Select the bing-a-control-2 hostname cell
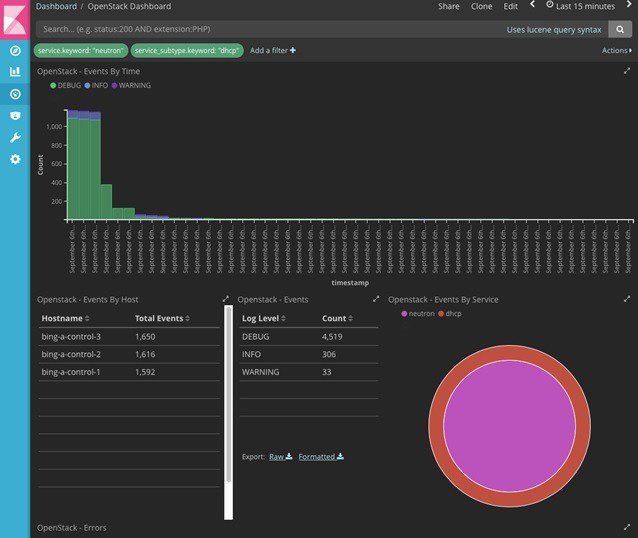Viewport: 638px width, 538px height. pos(71,354)
